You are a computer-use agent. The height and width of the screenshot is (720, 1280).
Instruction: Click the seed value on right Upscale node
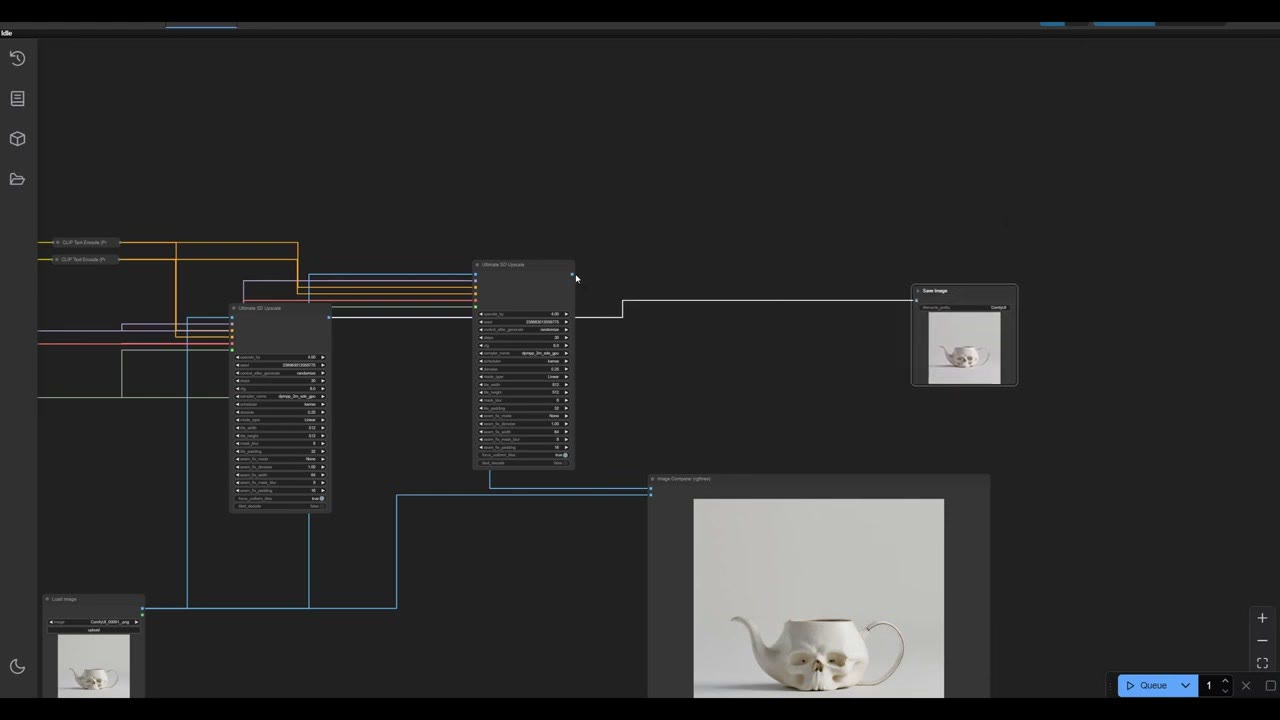point(523,322)
